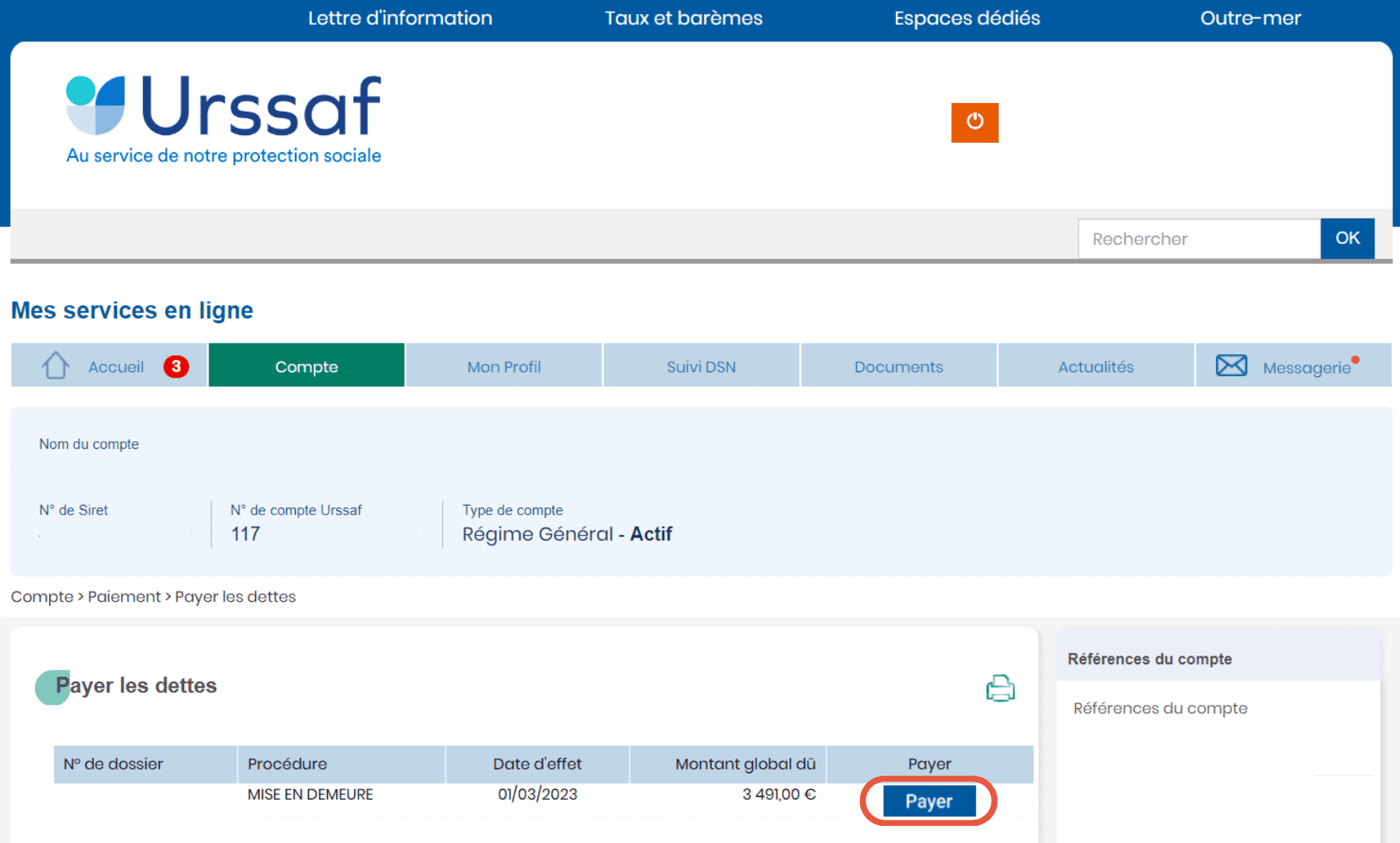Open Lettre d'information in top menu
The height and width of the screenshot is (843, 1400).
click(400, 18)
